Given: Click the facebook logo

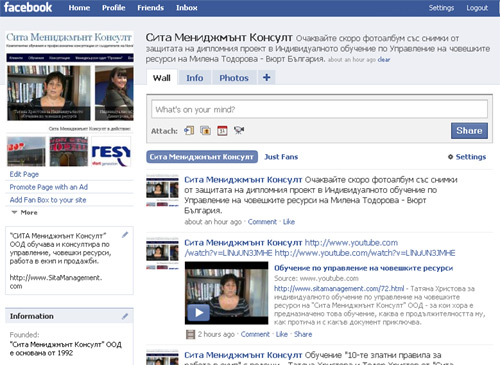Looking at the screenshot, I should click(x=28, y=7).
